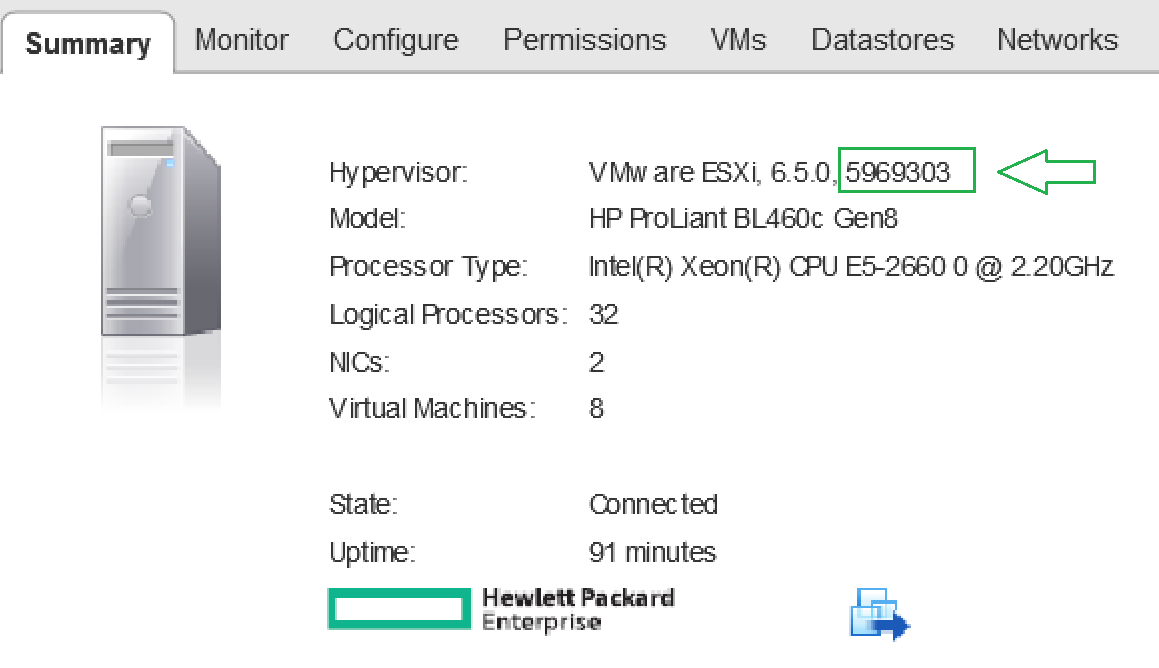
Task: Open the Monitor tab
Action: click(x=242, y=40)
